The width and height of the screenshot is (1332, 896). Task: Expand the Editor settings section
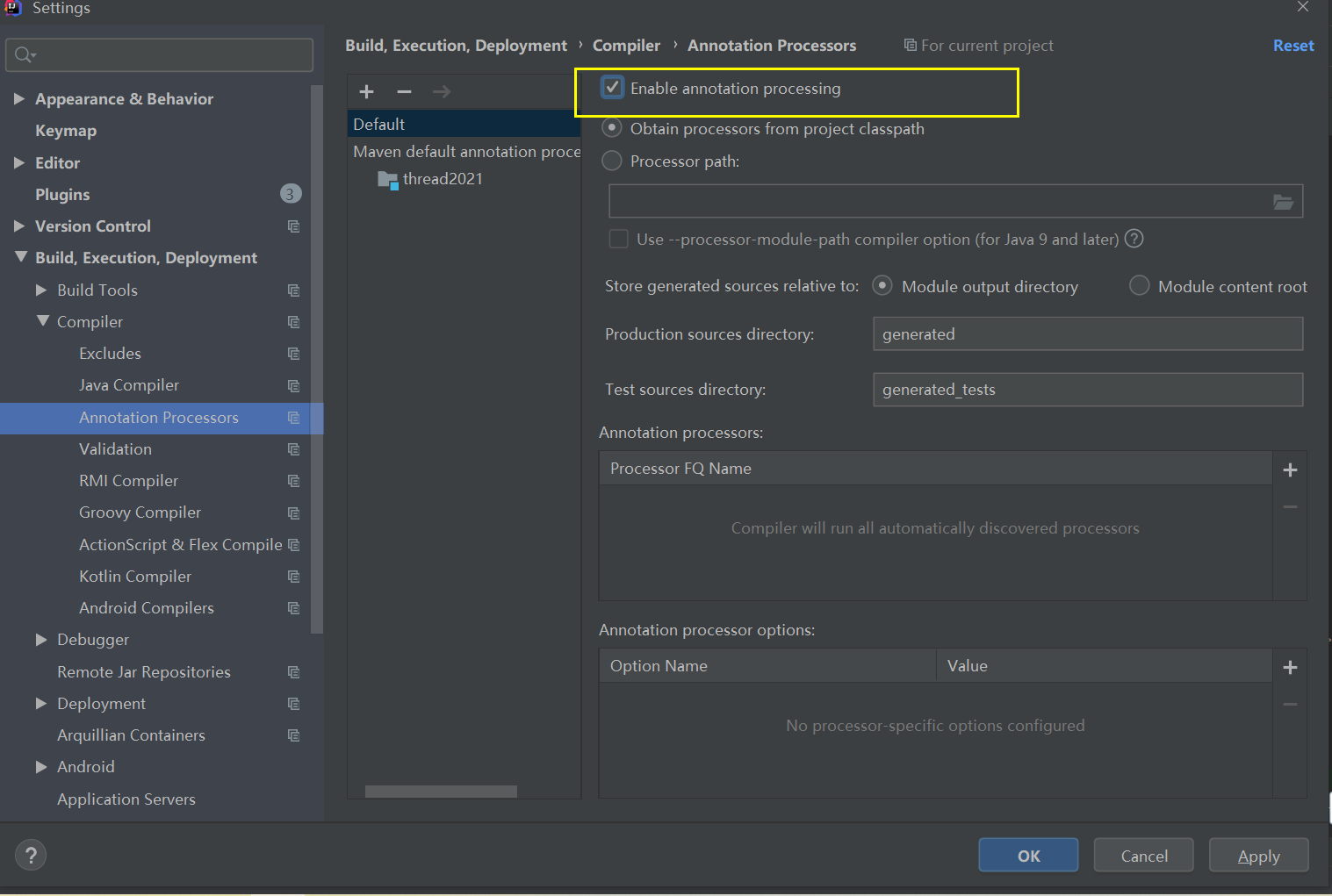coord(19,162)
